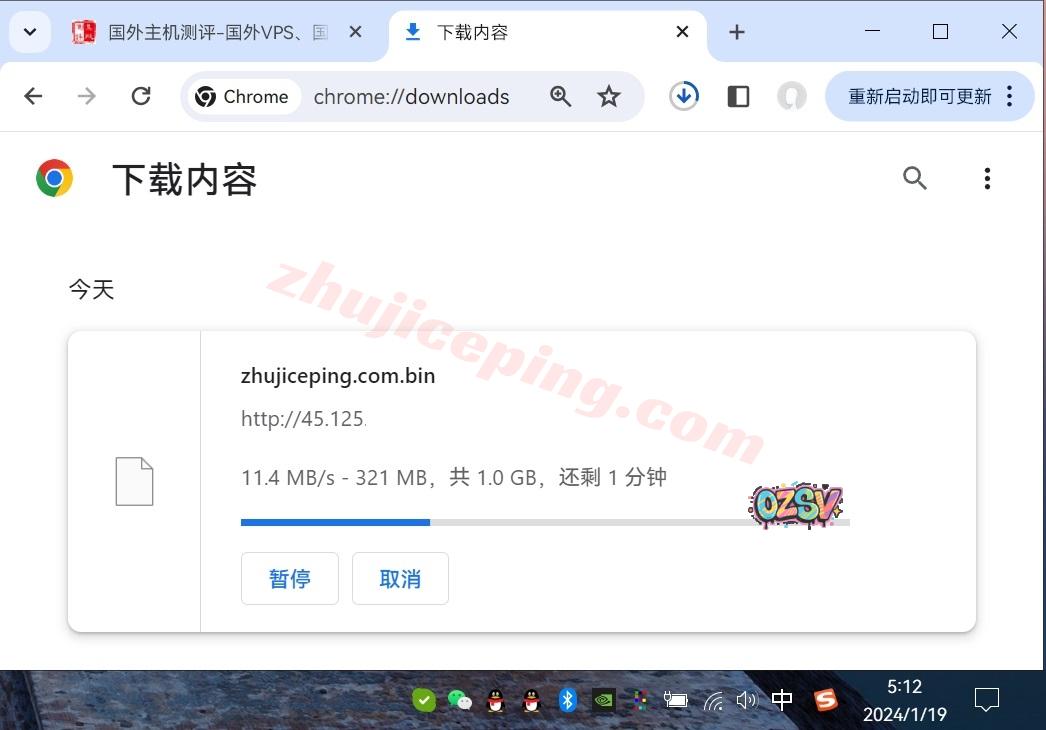Click the chrome://downloads address bar

point(411,97)
